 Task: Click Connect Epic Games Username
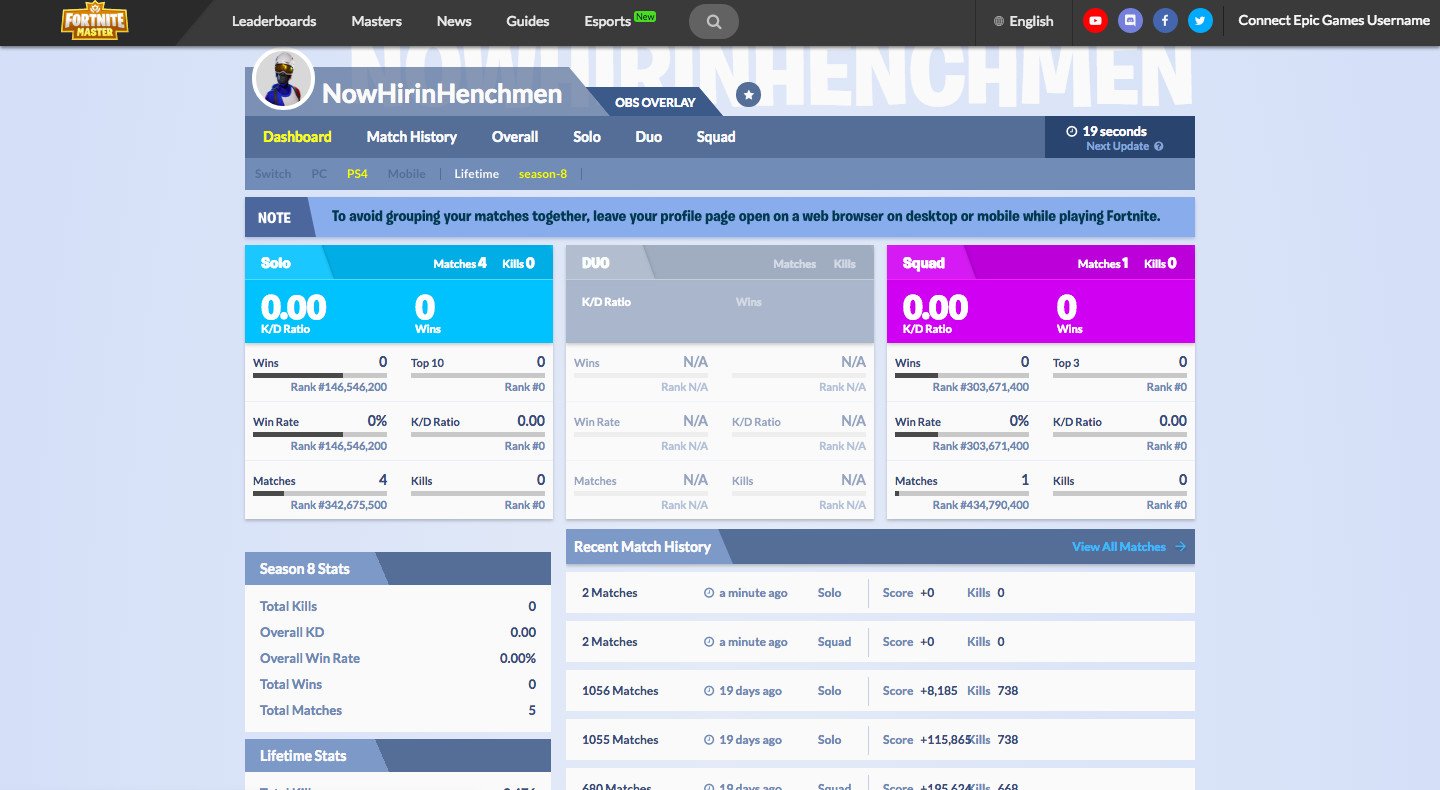coord(1334,21)
